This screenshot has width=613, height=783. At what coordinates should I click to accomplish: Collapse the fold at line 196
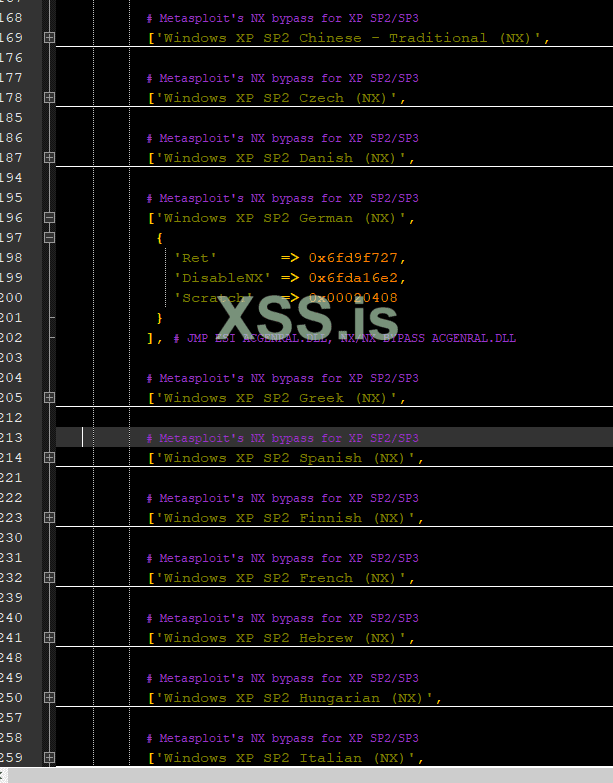(x=49, y=217)
